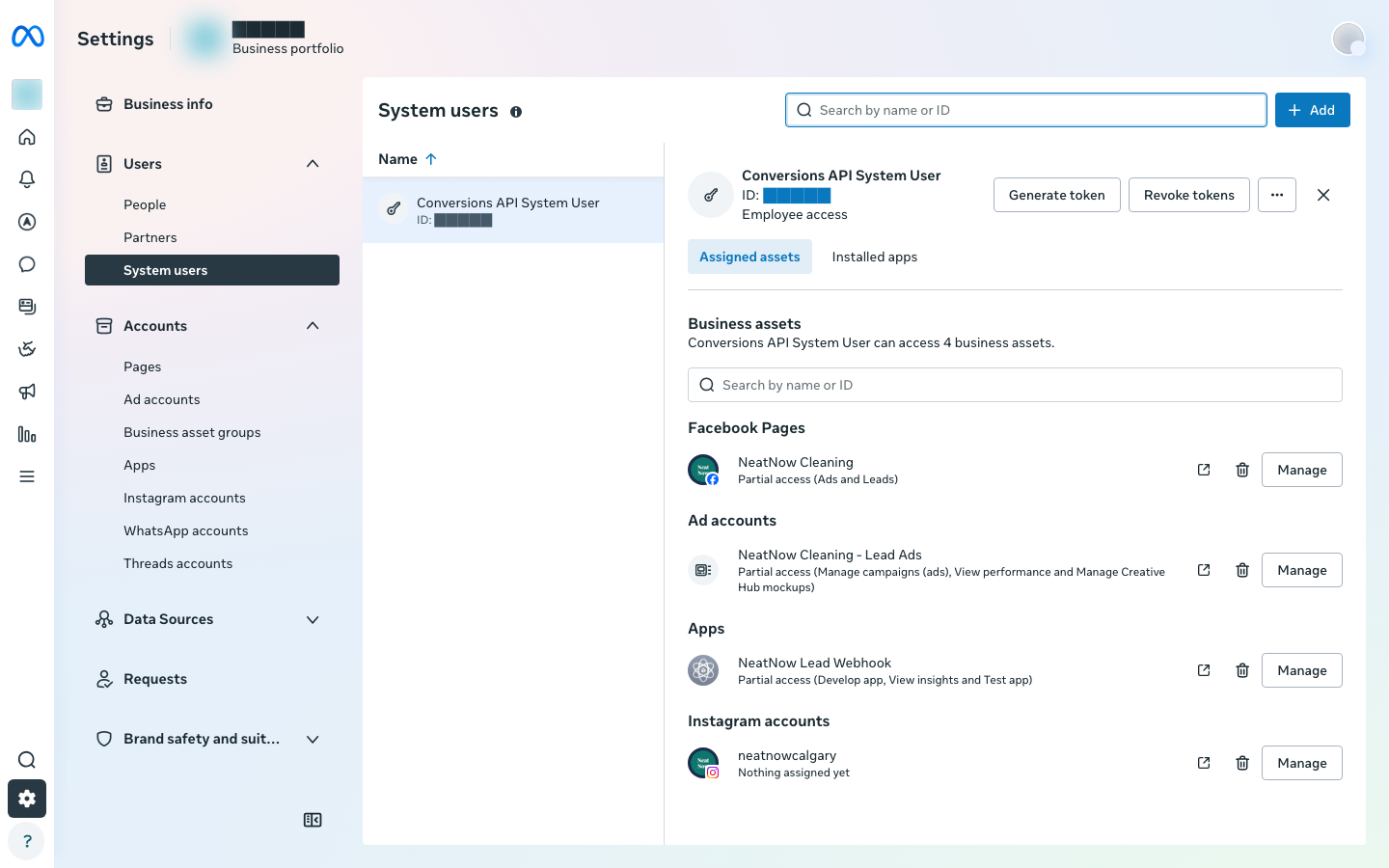
Task: Open notifications bell icon
Action: point(27,179)
